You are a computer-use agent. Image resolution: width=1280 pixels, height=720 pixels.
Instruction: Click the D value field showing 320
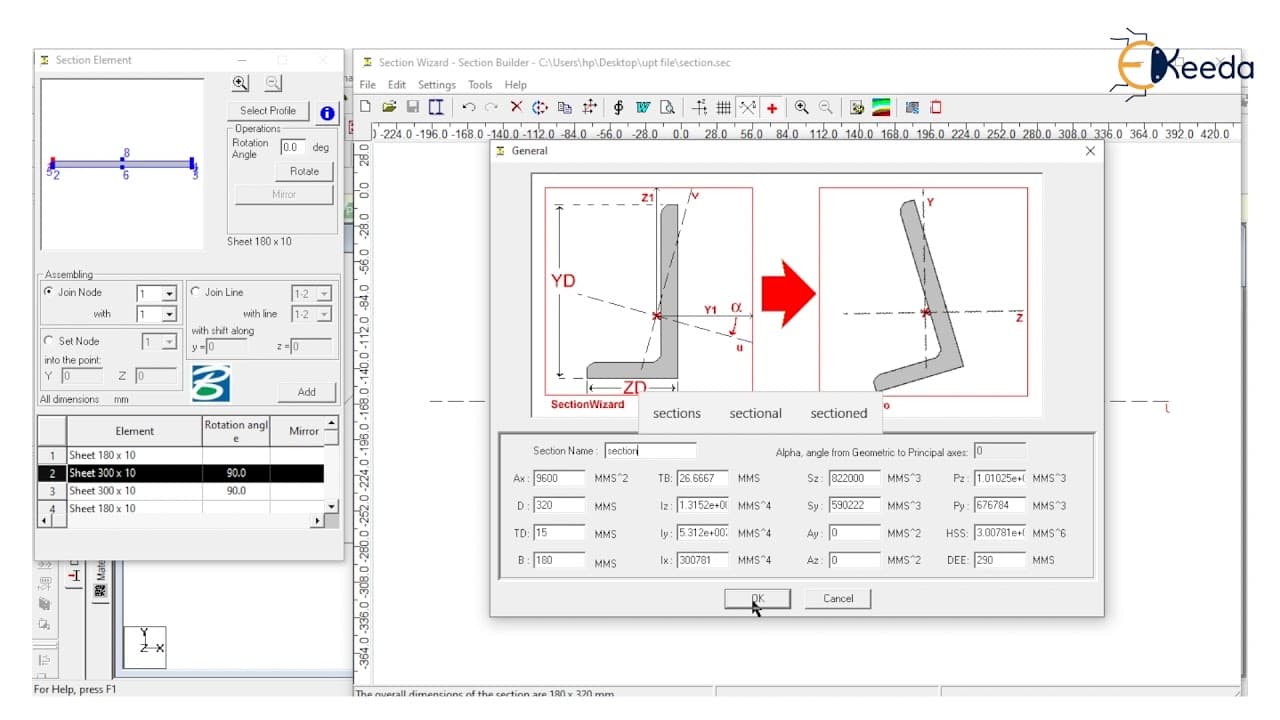pyautogui.click(x=559, y=506)
